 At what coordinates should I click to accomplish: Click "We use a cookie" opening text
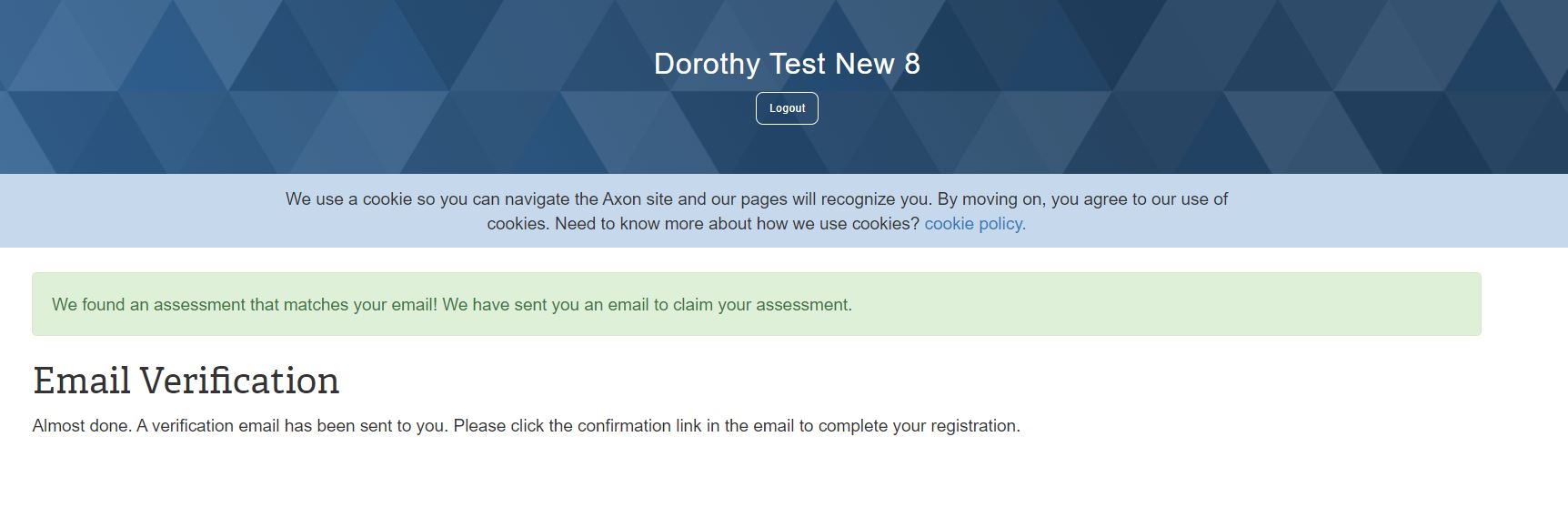pos(348,199)
